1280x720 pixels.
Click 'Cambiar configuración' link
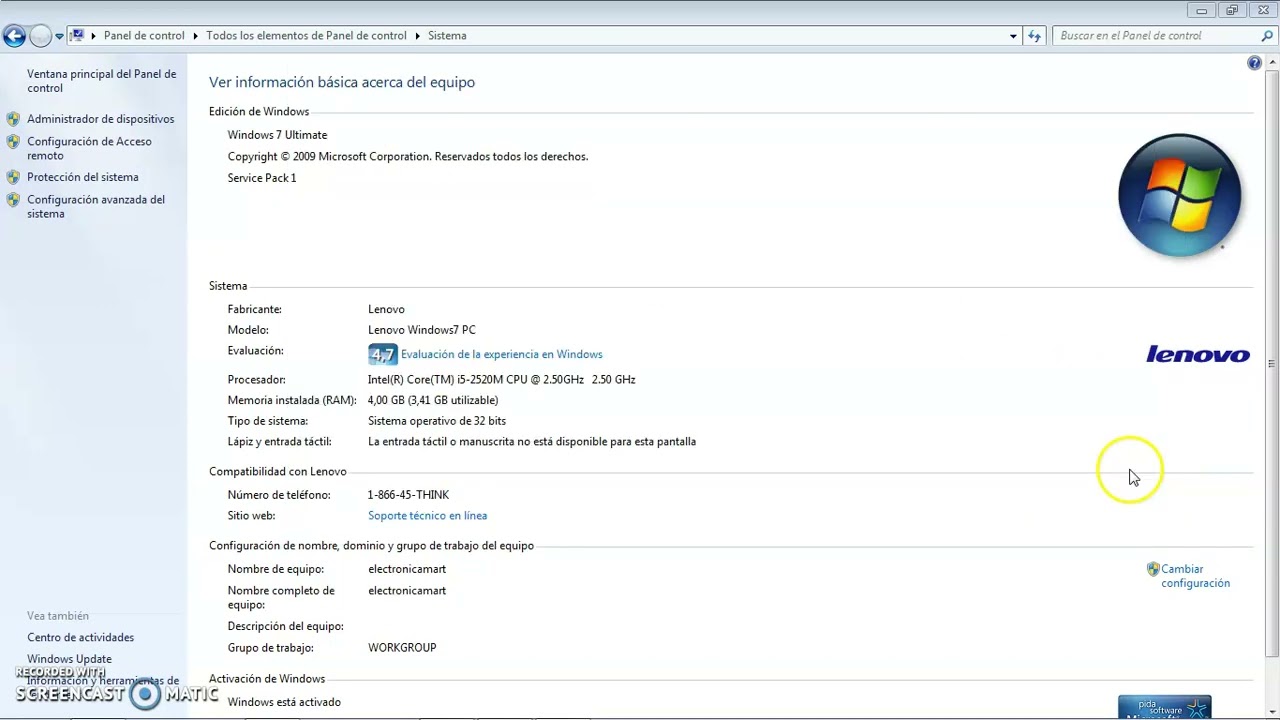tap(1195, 576)
